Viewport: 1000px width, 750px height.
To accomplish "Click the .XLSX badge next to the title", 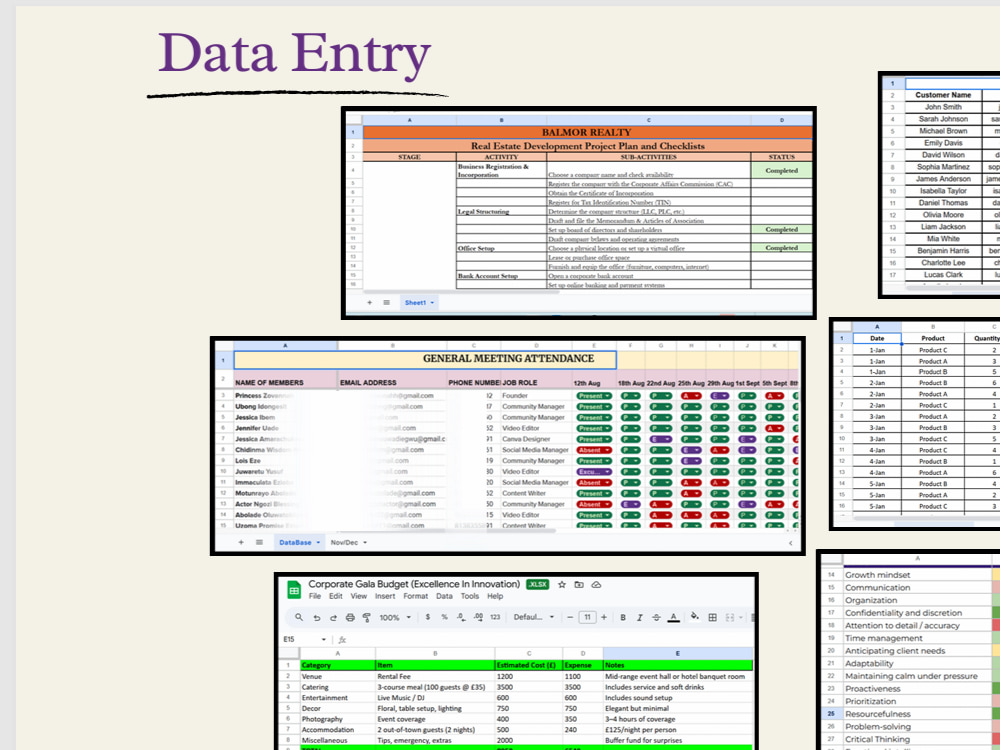I will (x=538, y=584).
